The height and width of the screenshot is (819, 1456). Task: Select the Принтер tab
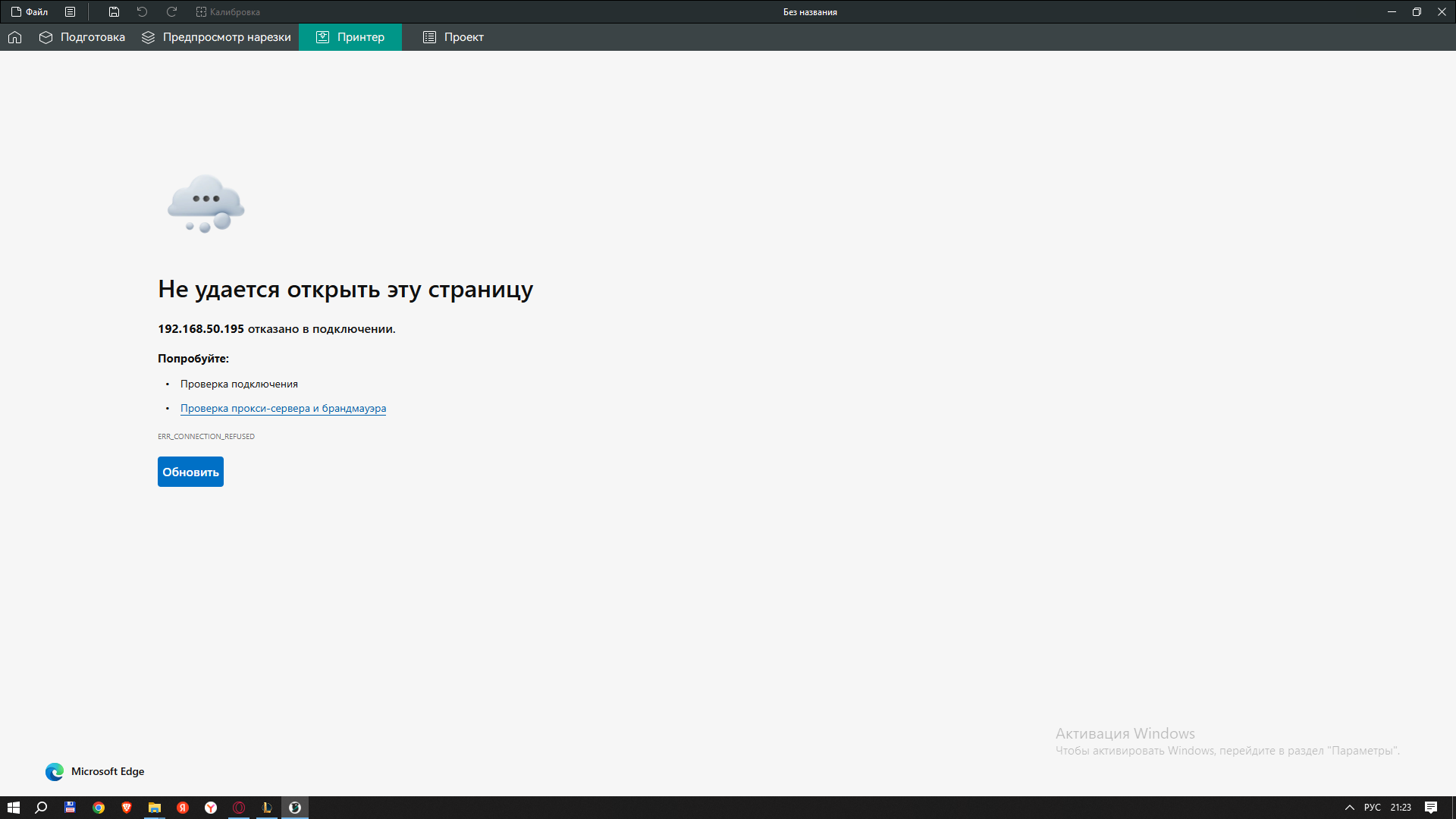point(350,37)
